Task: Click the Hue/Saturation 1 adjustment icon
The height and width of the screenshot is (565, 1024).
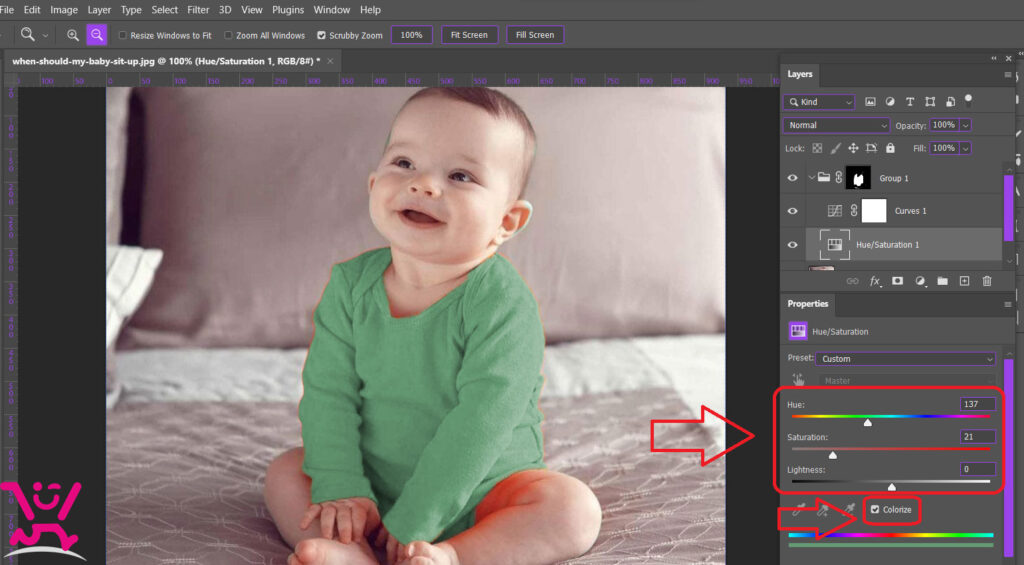Action: pos(835,244)
